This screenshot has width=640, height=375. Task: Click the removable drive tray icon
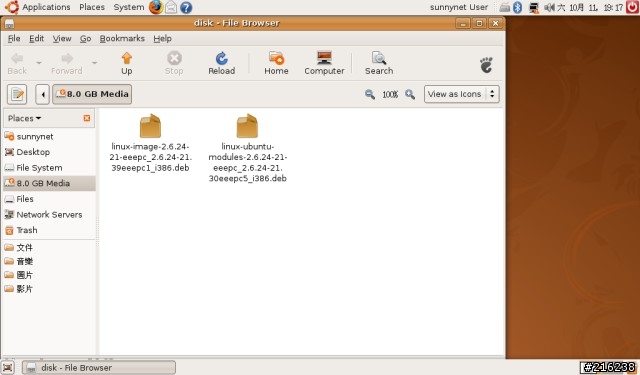coord(504,7)
